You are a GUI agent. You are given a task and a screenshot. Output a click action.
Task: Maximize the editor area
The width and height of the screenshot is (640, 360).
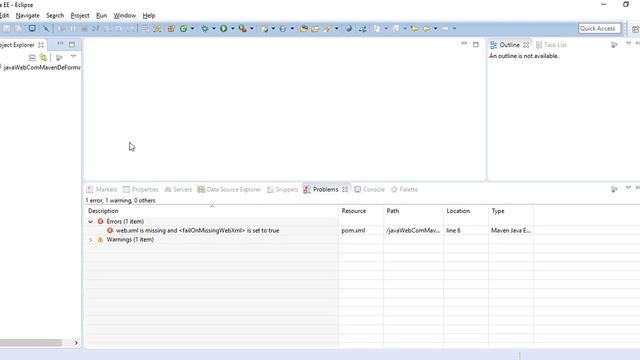tap(476, 44)
